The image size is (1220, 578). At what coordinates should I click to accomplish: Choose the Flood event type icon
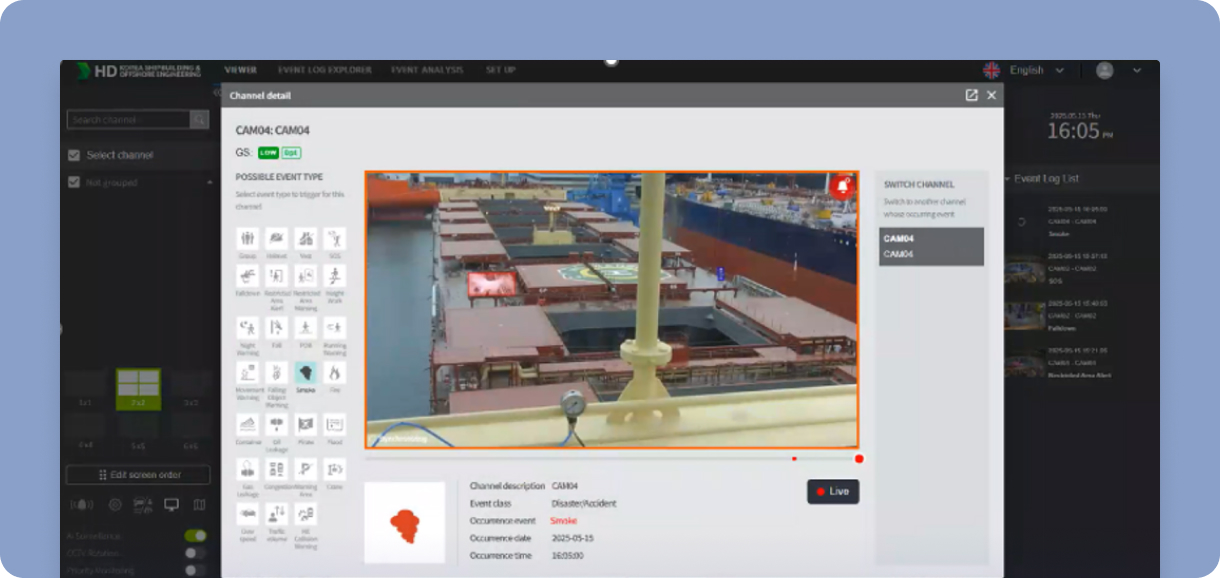click(x=335, y=424)
